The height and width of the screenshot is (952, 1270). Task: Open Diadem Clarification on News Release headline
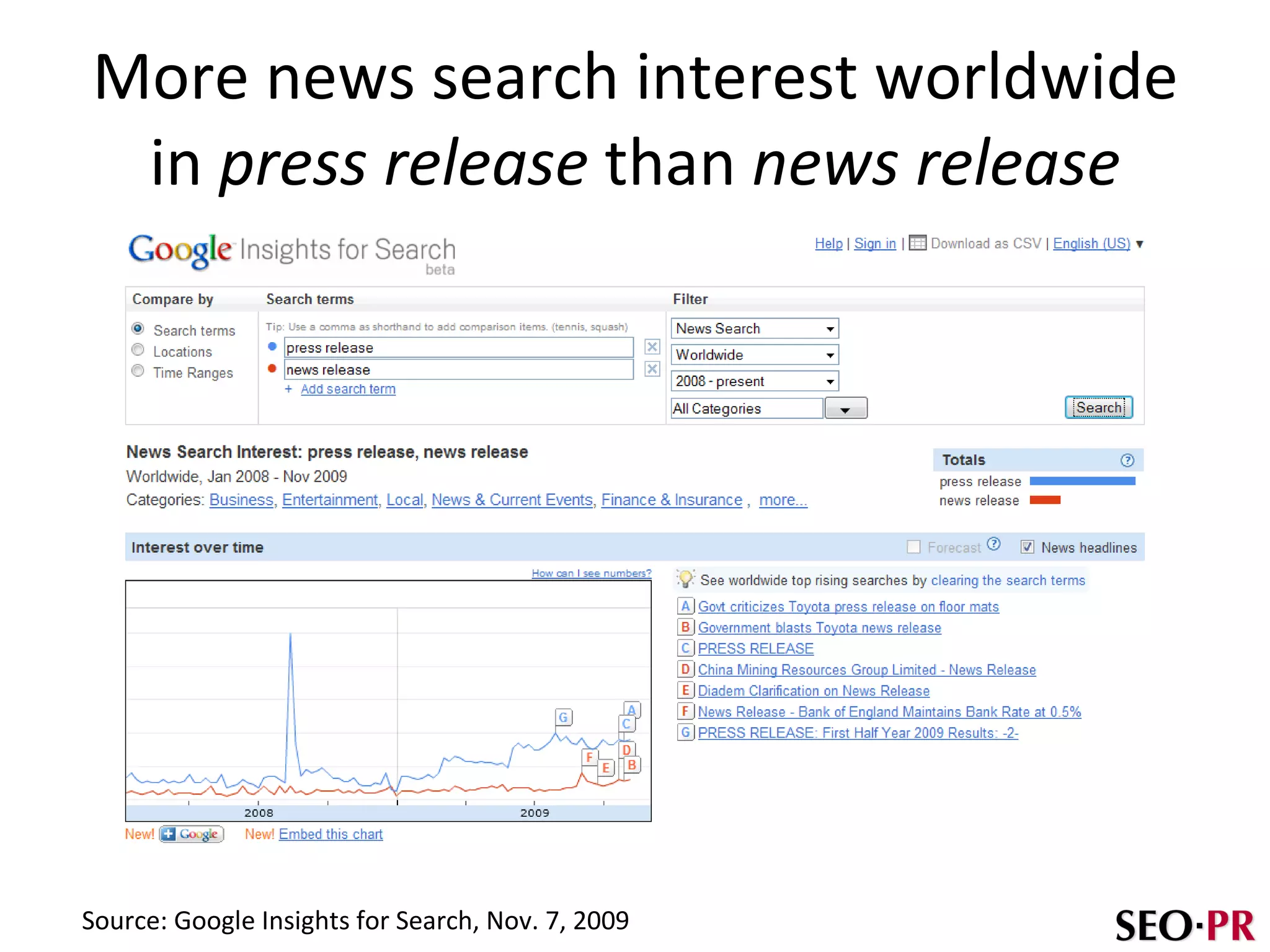tap(814, 691)
